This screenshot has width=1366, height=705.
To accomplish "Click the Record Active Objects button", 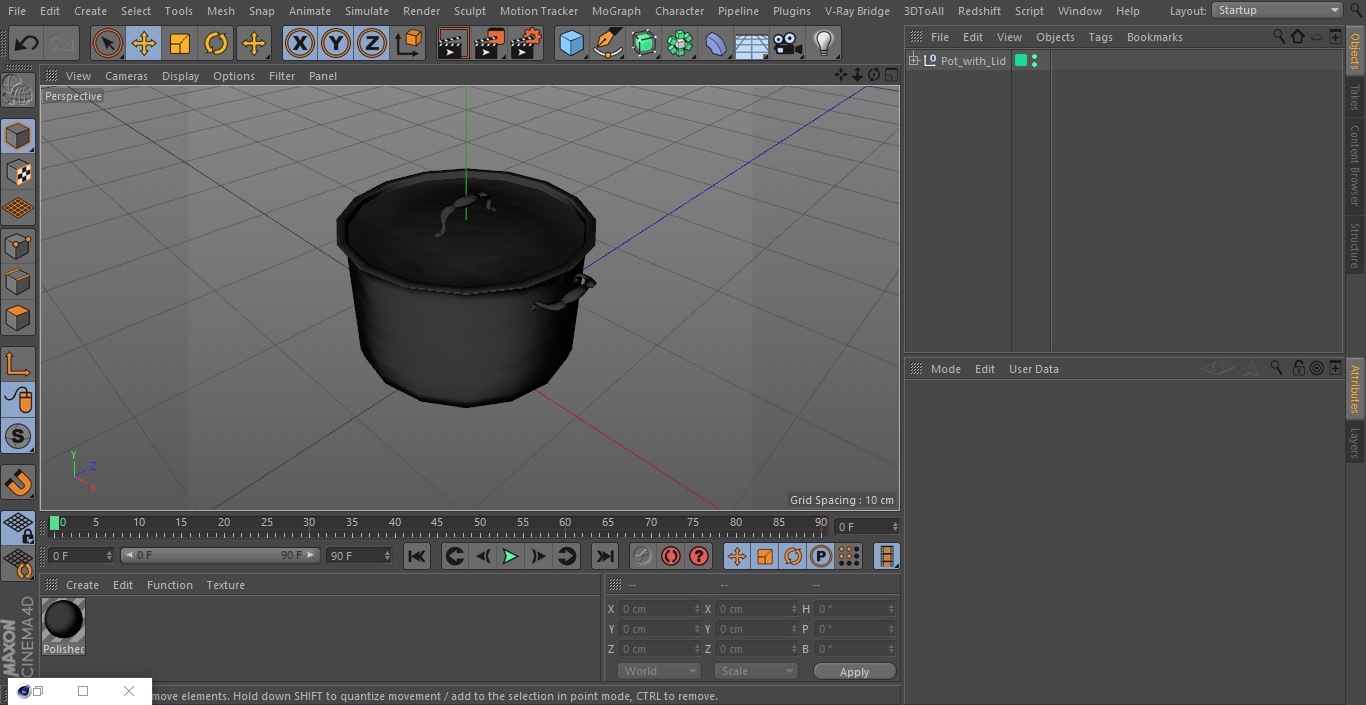I will pyautogui.click(x=643, y=556).
